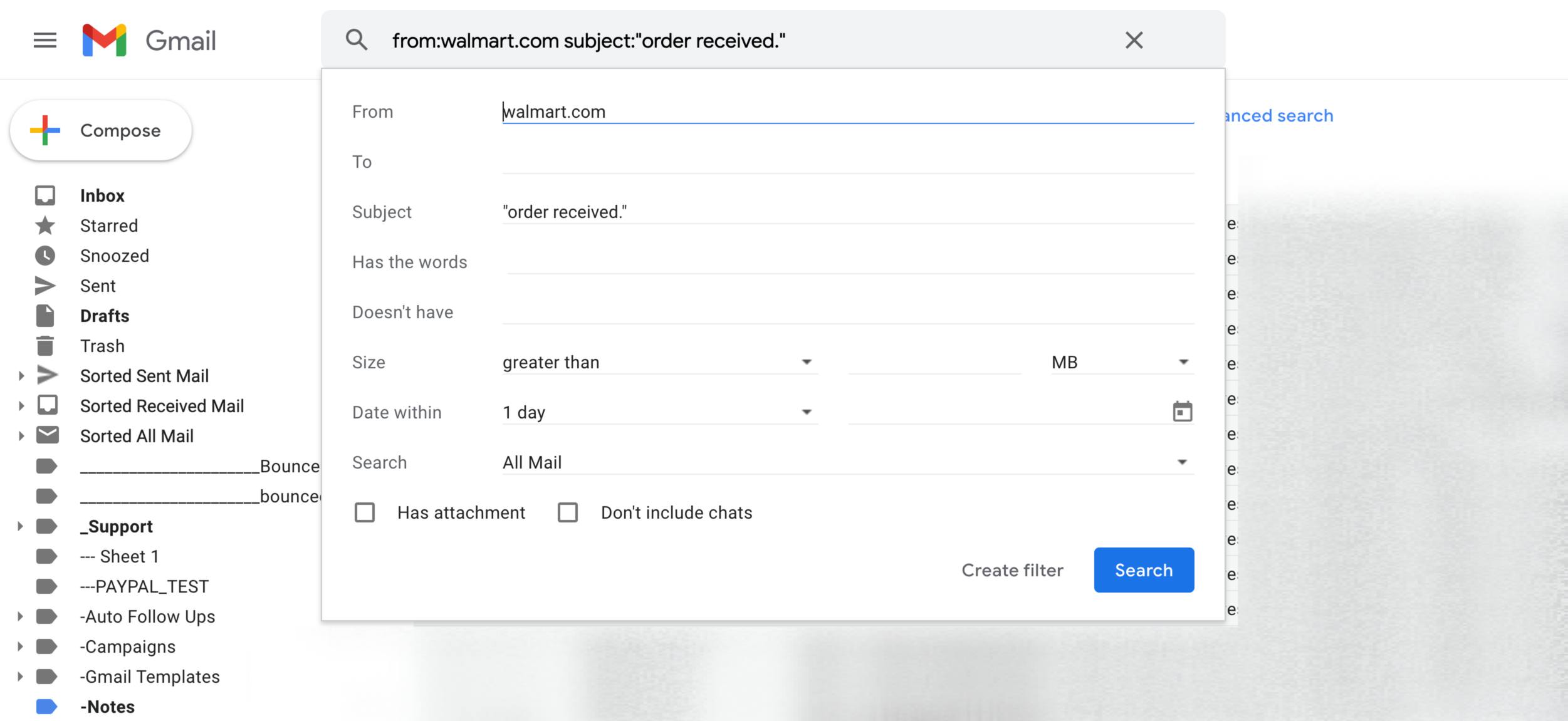Viewport: 1568px width, 721px height.
Task: Click the Snoozed clock icon
Action: pyautogui.click(x=45, y=256)
